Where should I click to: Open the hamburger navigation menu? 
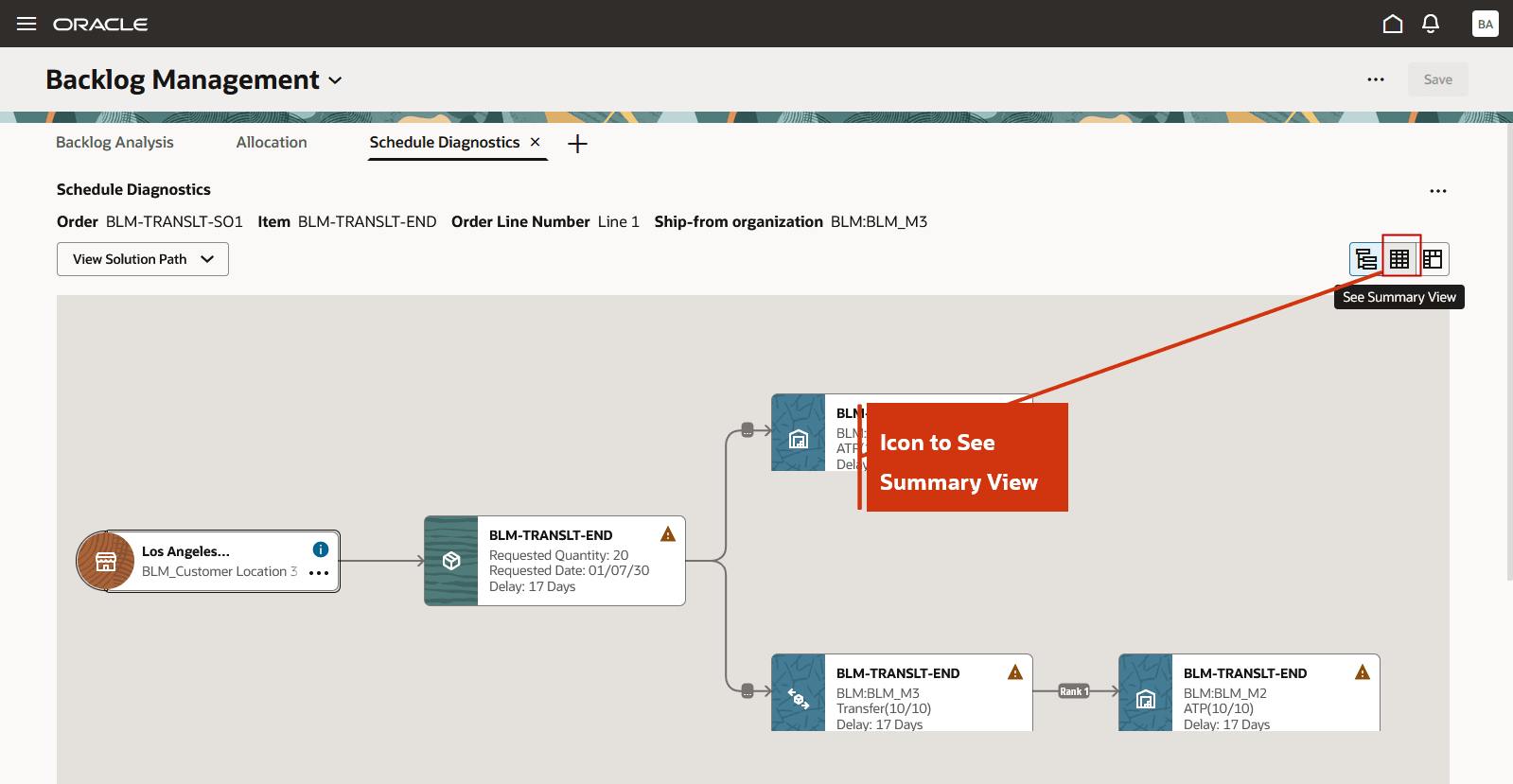tap(26, 24)
